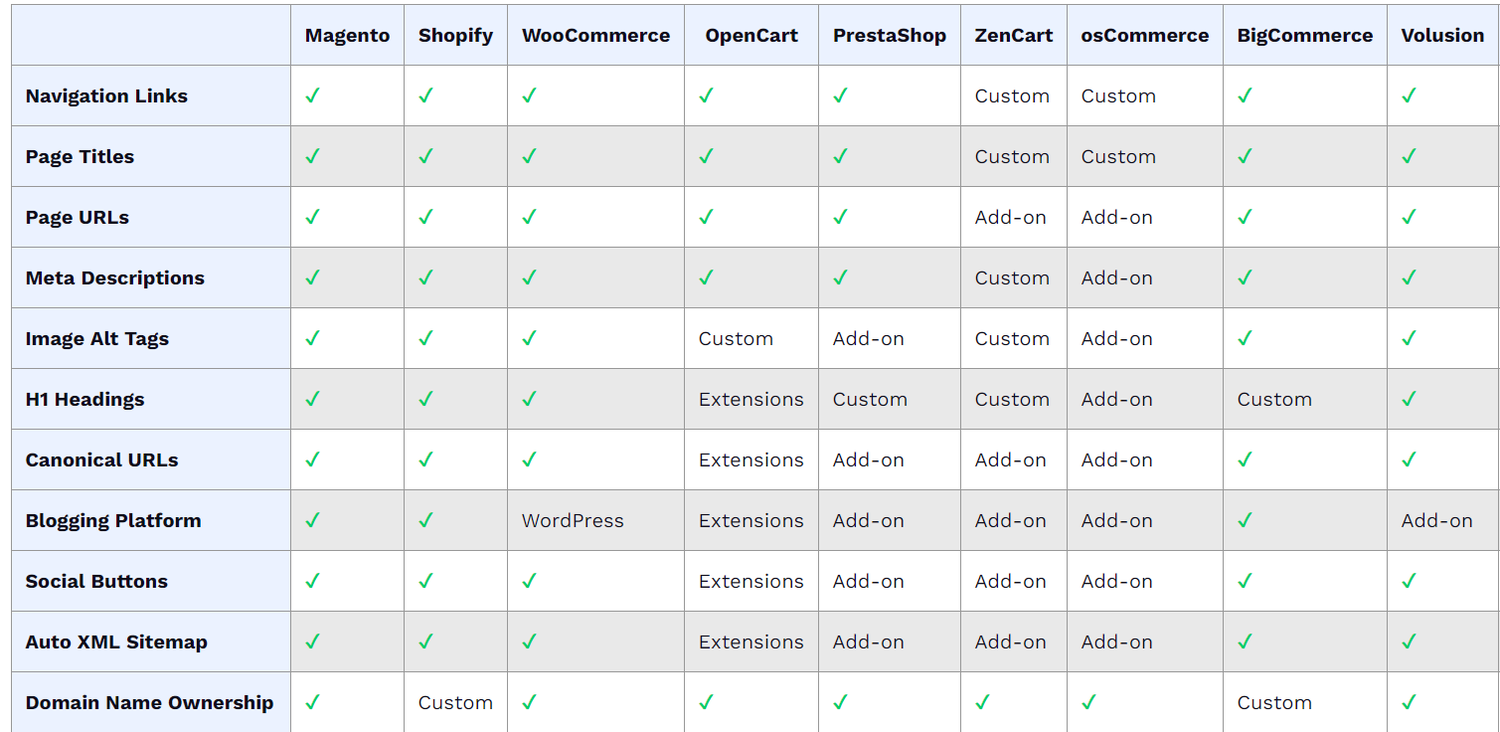
Task: Click the Auto XML Sitemap row label
Action: (x=116, y=642)
